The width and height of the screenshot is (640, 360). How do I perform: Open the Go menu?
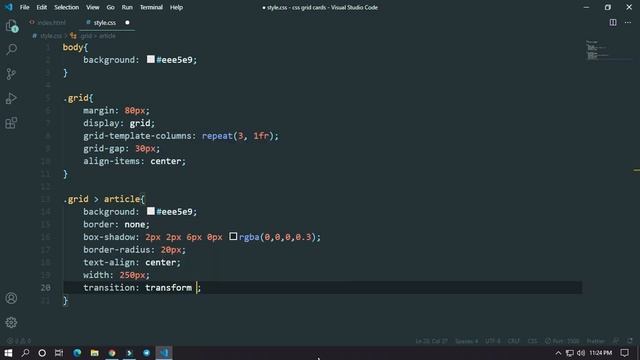(111, 7)
